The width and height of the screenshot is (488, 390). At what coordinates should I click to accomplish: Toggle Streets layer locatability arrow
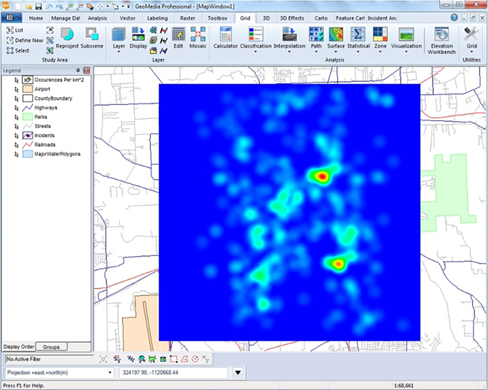point(16,126)
